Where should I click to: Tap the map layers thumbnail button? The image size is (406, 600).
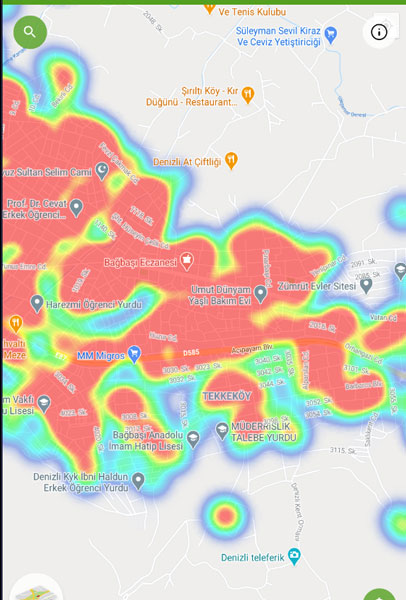36,589
